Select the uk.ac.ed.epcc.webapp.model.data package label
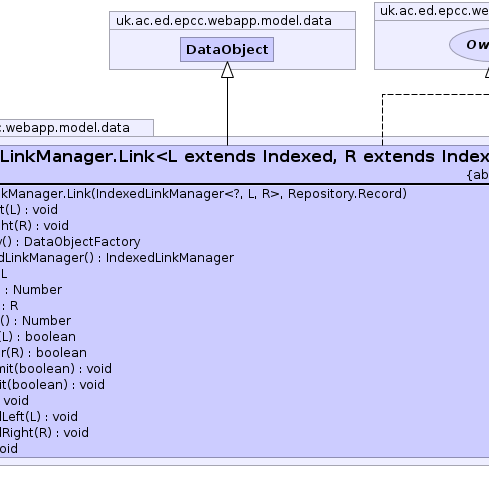The width and height of the screenshot is (489, 503). pos(224,21)
